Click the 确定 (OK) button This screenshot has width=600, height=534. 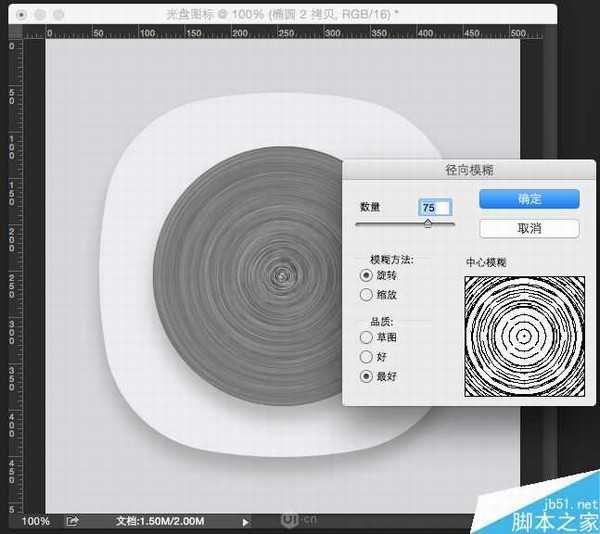[x=529, y=199]
